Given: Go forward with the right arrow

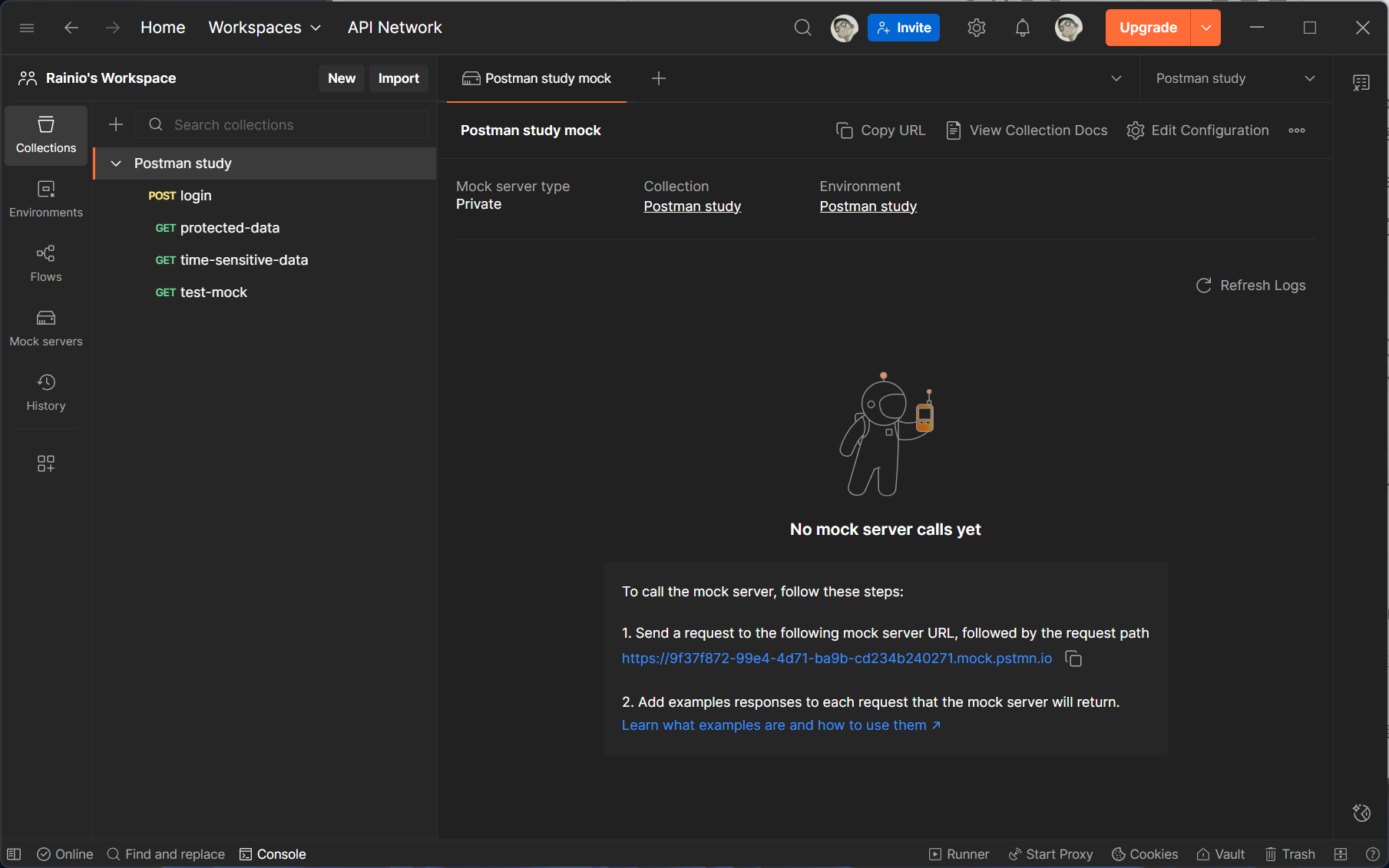Looking at the screenshot, I should pyautogui.click(x=112, y=28).
